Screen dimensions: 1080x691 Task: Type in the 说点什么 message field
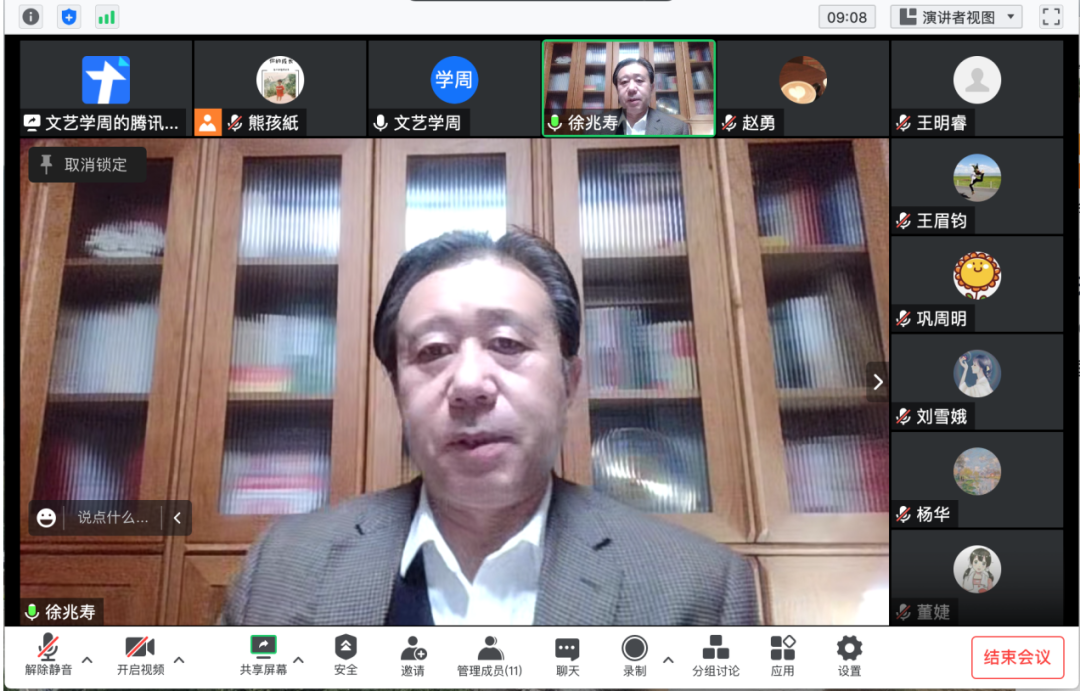point(112,517)
